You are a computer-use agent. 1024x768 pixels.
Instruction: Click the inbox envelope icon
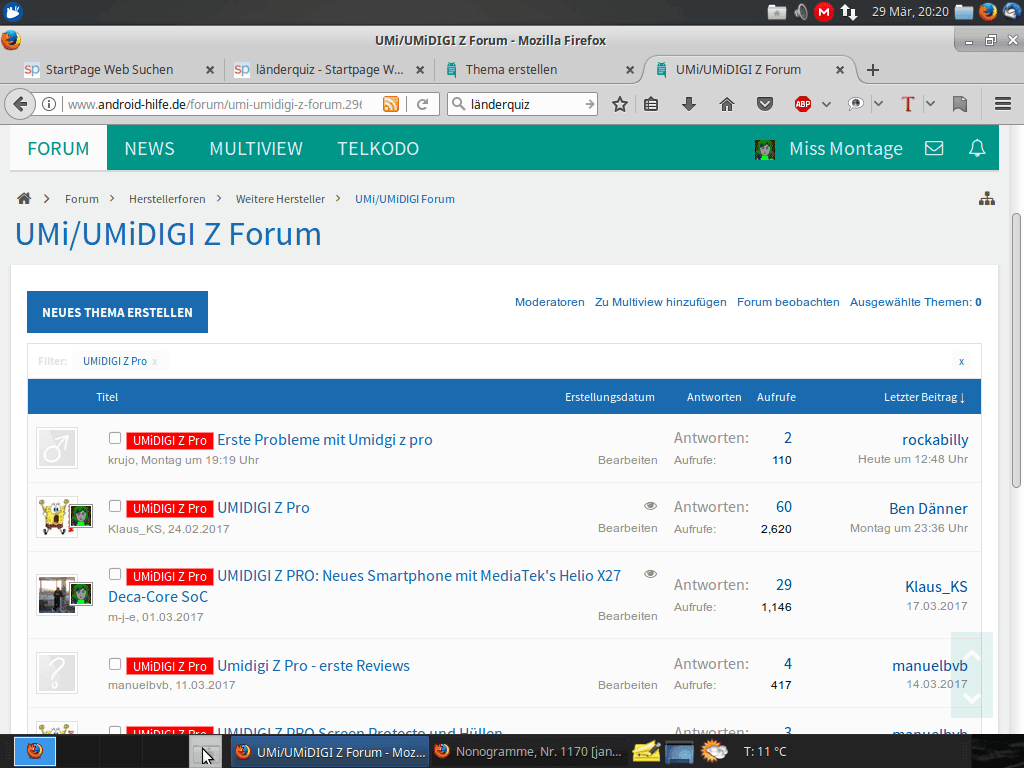point(934,148)
